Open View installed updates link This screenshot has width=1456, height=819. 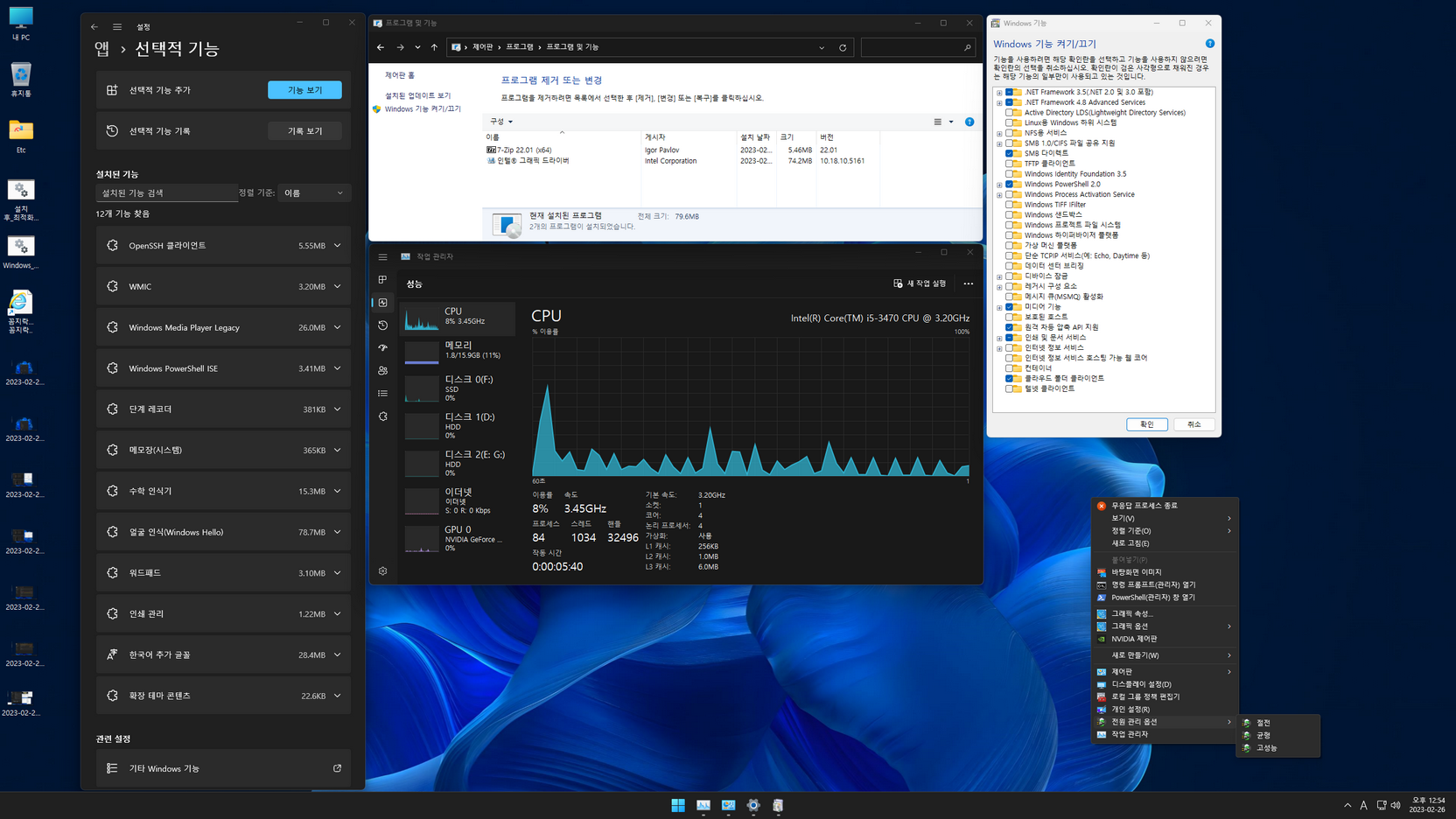[418, 95]
